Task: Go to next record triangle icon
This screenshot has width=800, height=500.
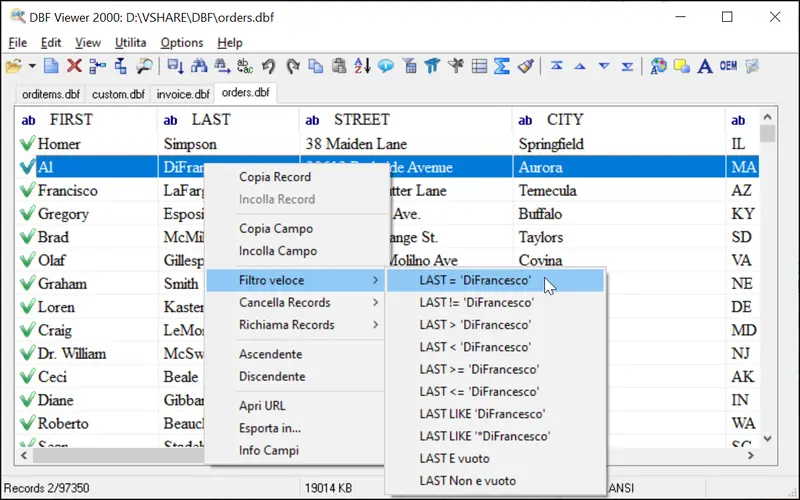Action: click(604, 66)
